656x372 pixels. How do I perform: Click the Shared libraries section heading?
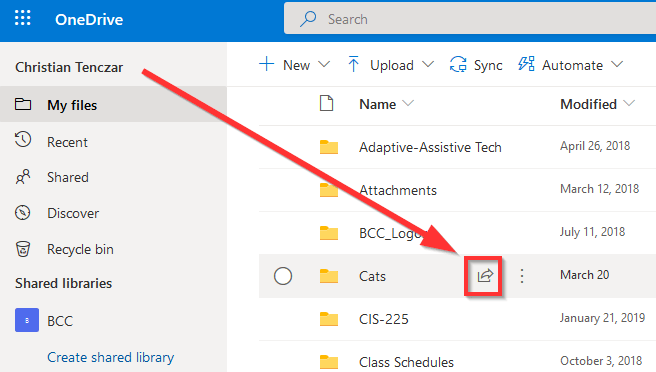pos(64,283)
